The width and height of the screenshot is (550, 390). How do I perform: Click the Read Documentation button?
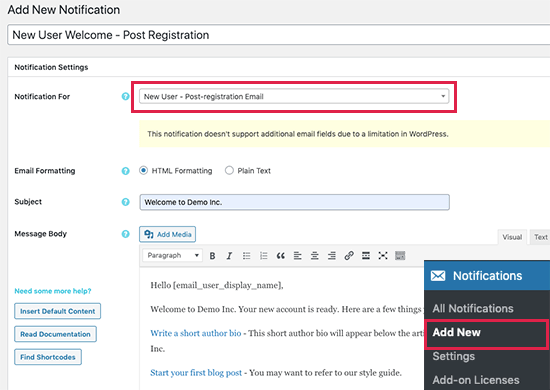(x=55, y=334)
